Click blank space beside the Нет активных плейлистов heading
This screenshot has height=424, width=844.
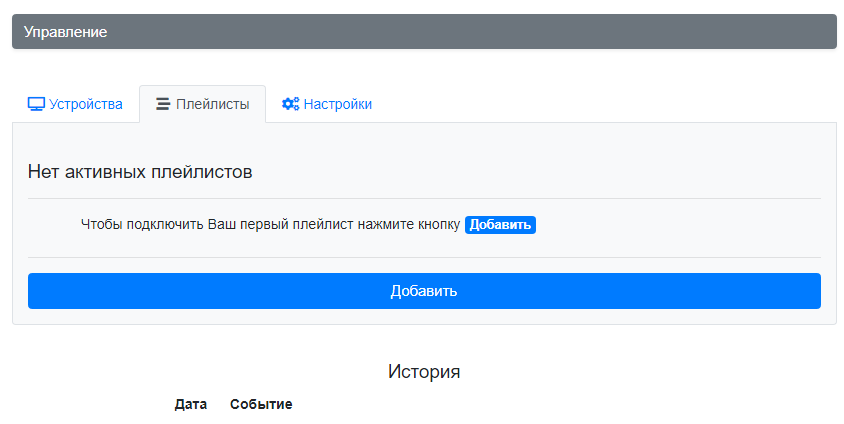538,172
